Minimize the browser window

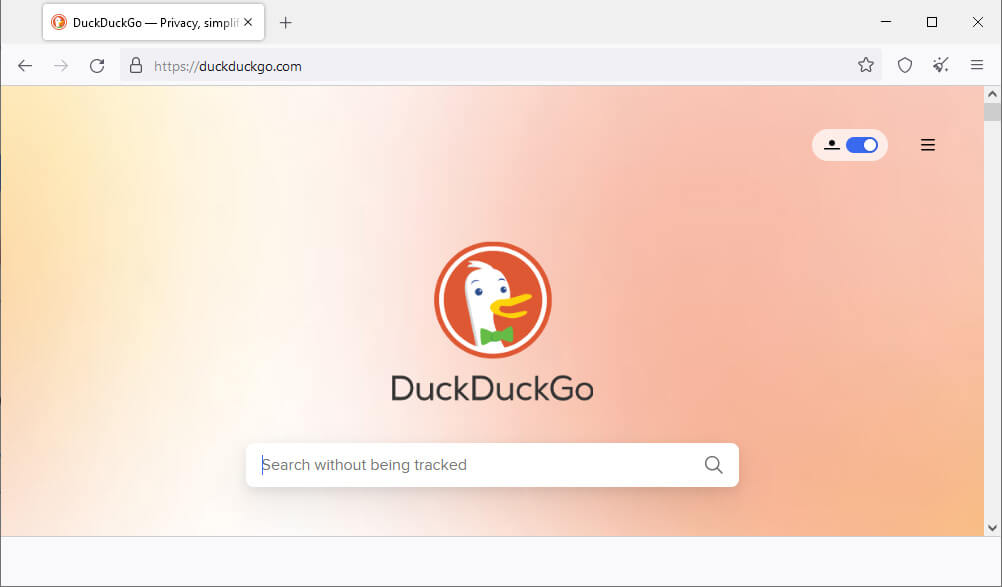pos(886,22)
